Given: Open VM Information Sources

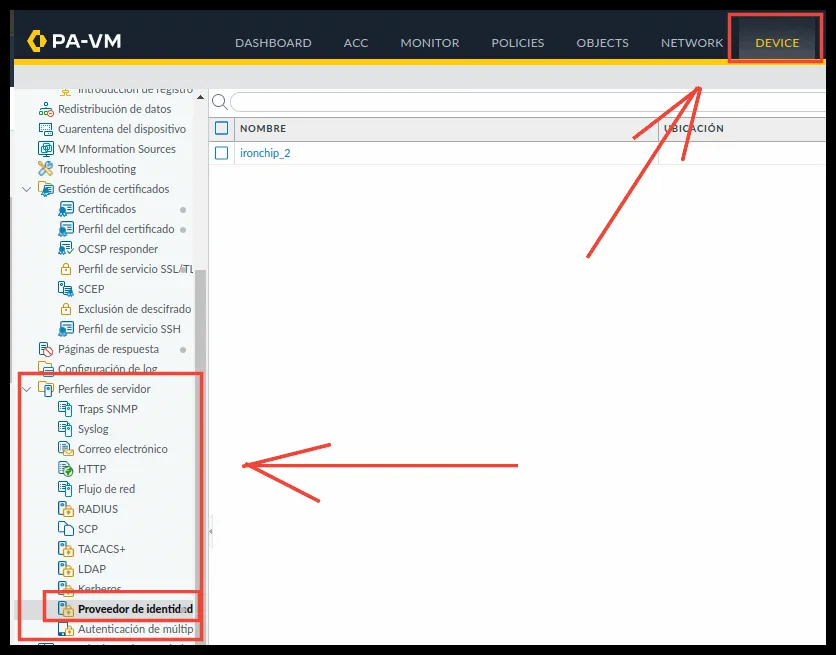Looking at the screenshot, I should [x=117, y=149].
